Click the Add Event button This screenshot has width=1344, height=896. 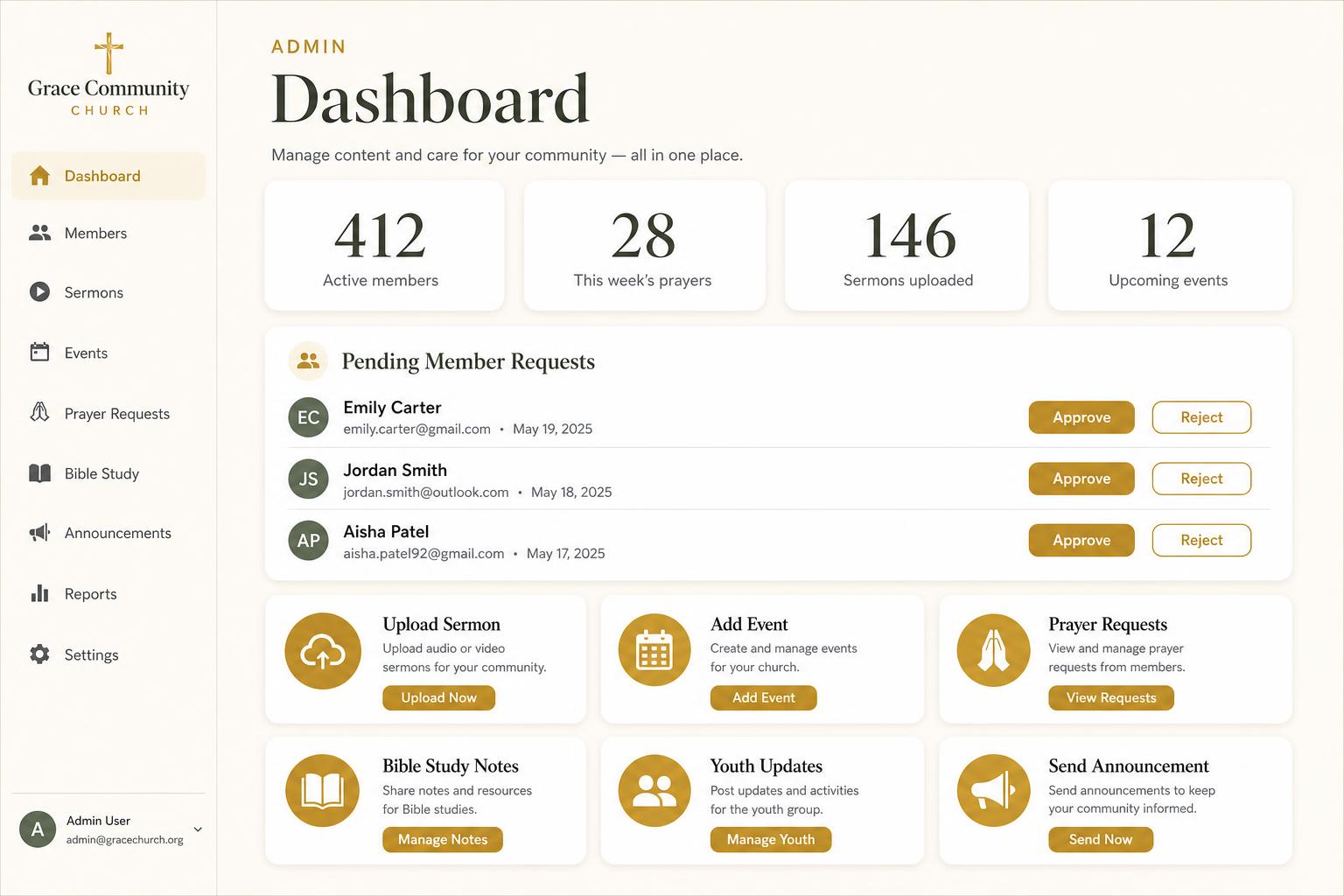point(763,697)
